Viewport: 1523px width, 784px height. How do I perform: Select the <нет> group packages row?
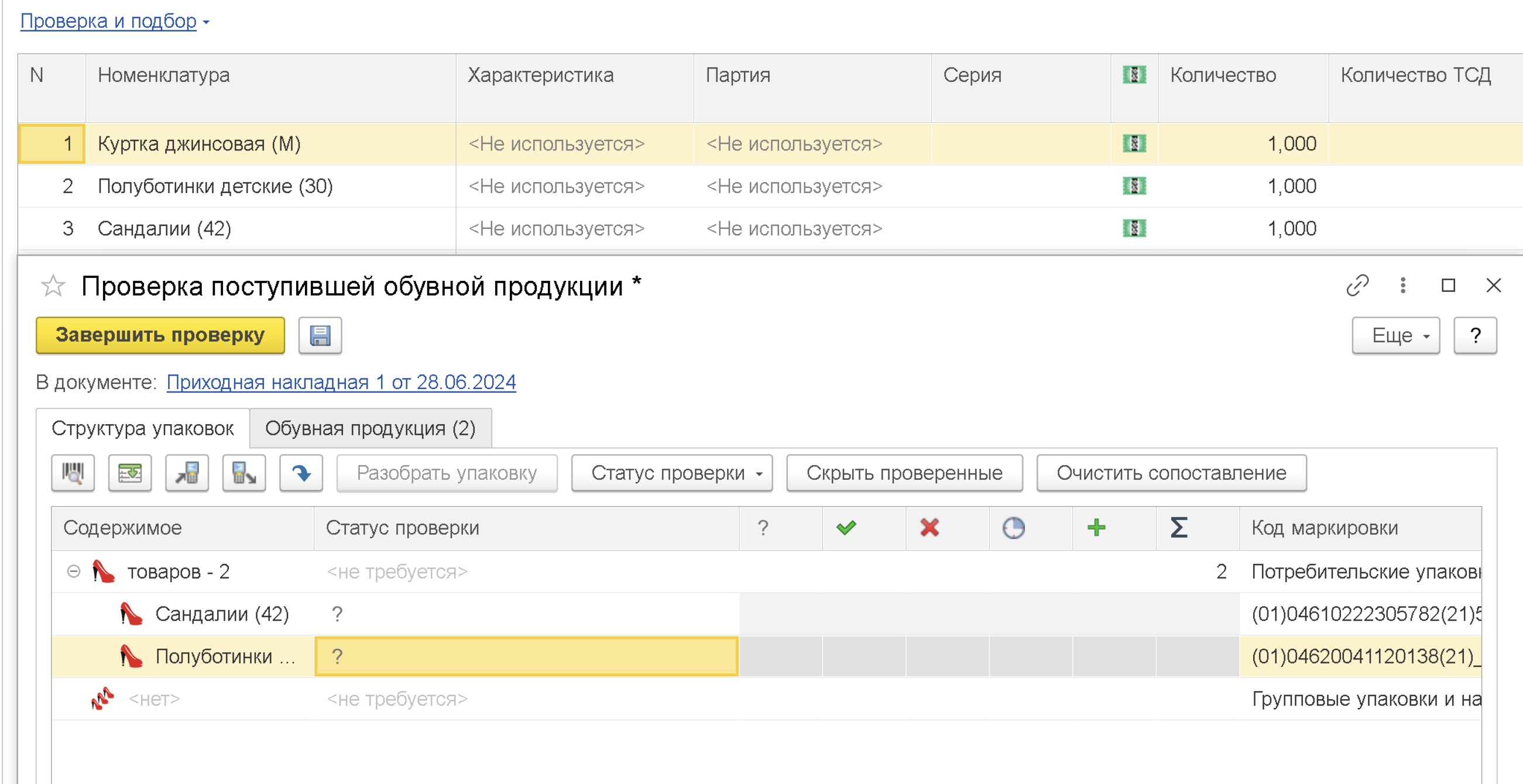[x=766, y=699]
